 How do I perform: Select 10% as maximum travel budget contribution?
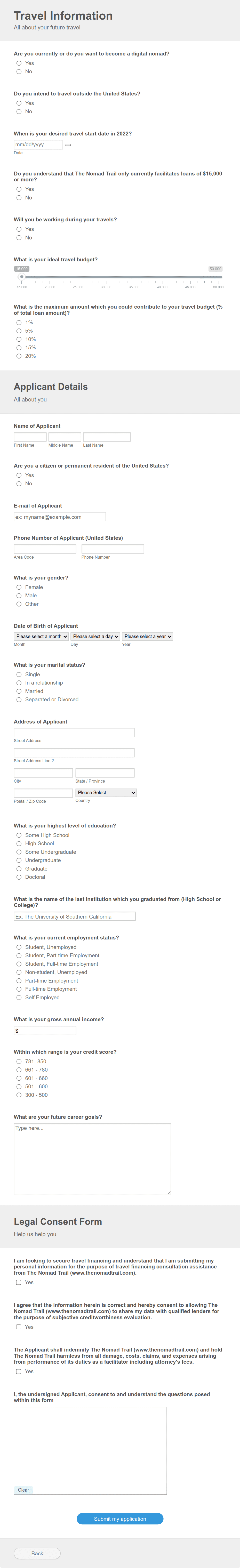pos(19,339)
